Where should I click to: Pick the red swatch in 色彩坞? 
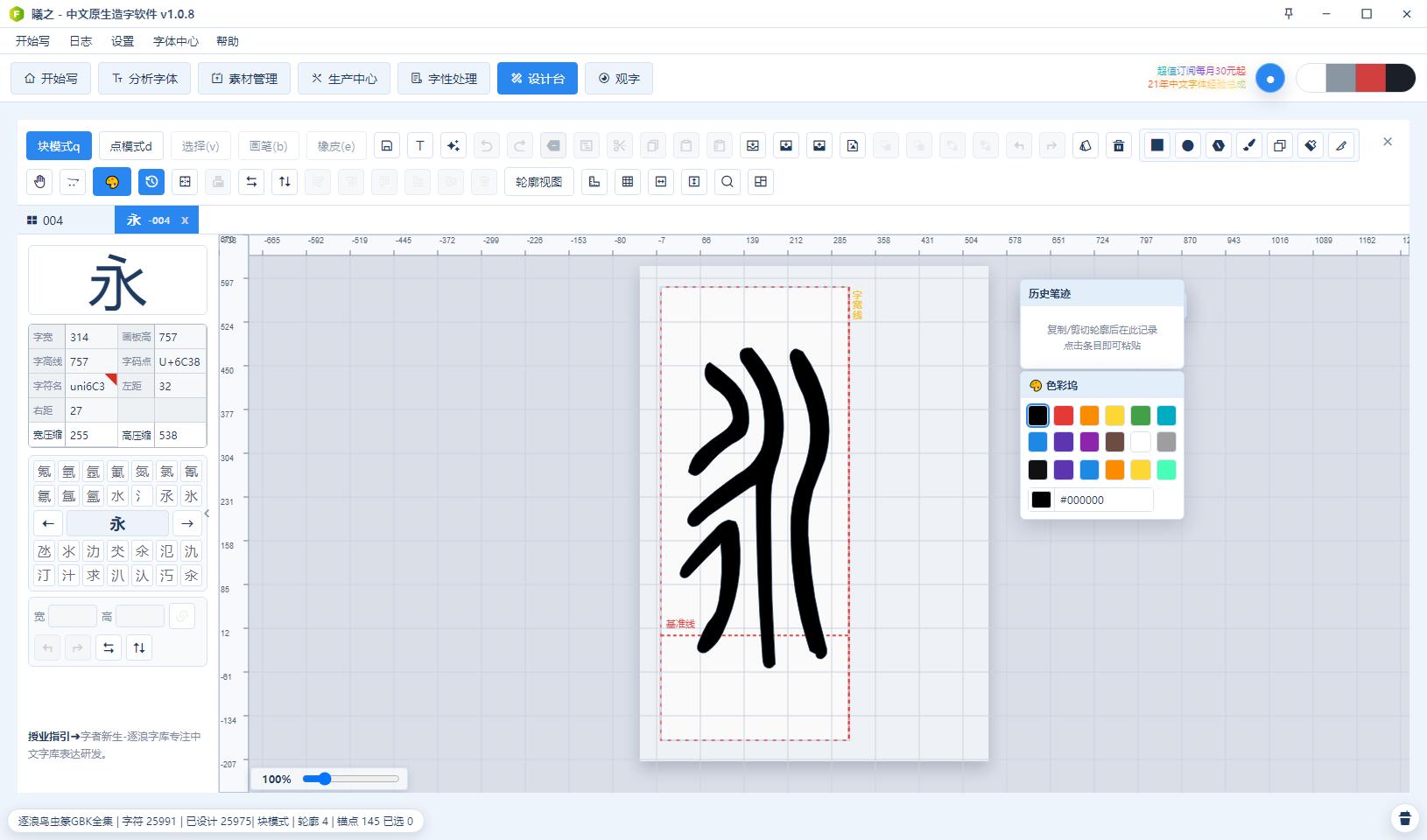point(1064,416)
